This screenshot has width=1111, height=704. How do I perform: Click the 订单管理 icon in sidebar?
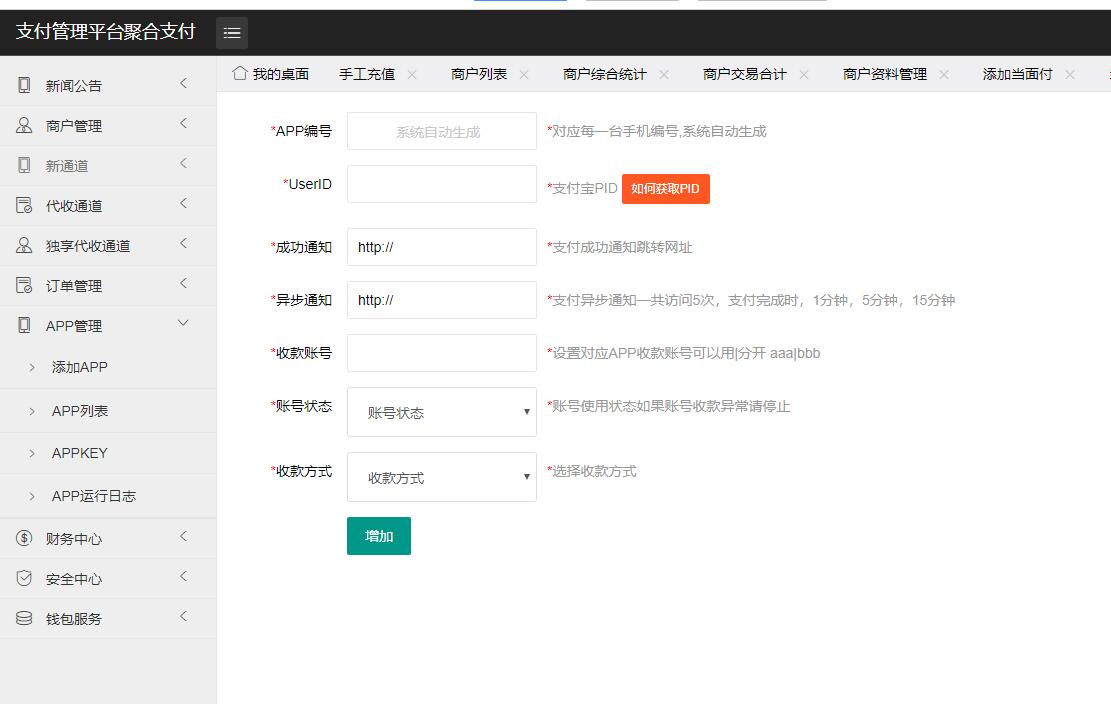coord(24,285)
